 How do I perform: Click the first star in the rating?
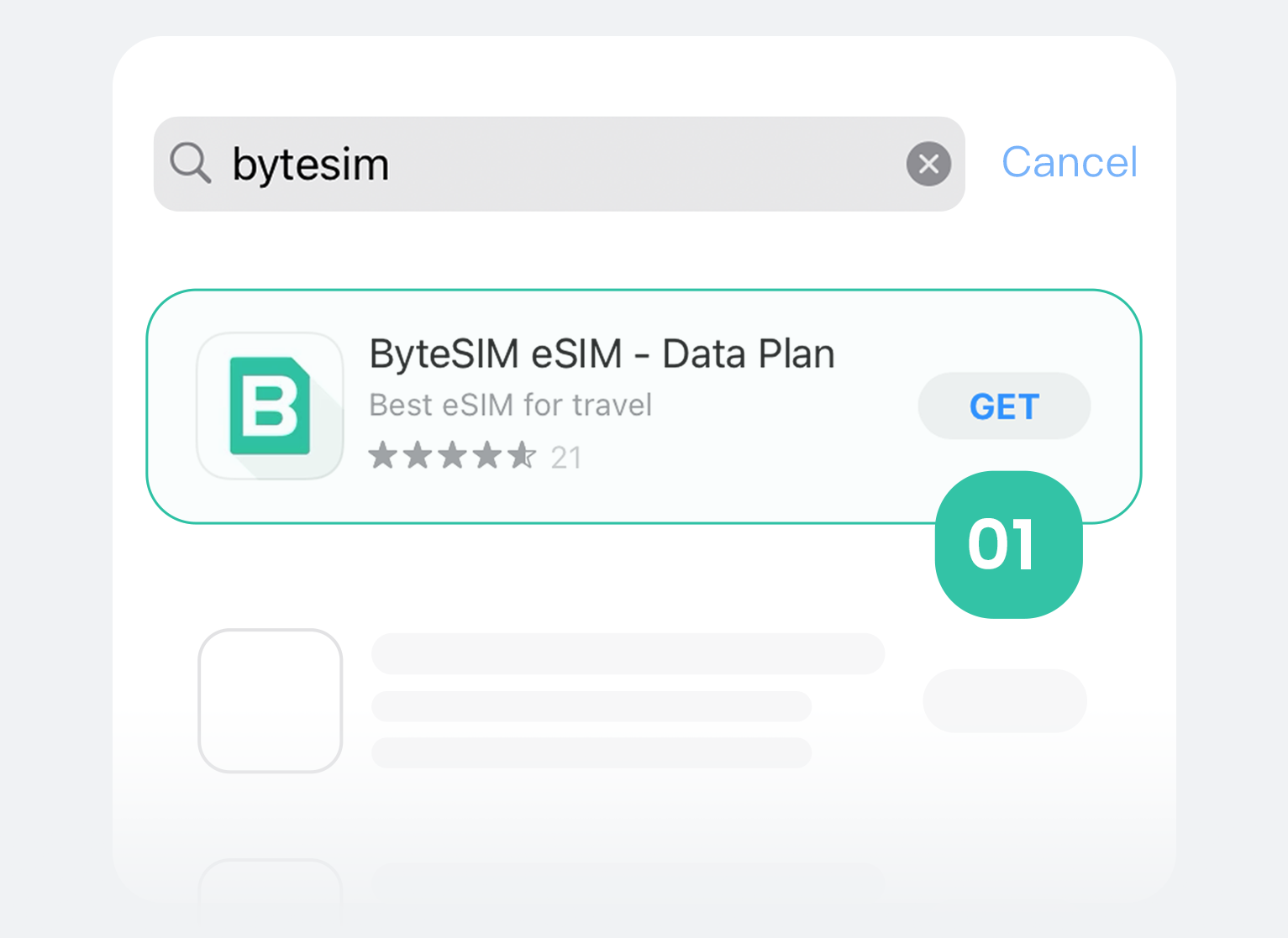click(x=383, y=455)
